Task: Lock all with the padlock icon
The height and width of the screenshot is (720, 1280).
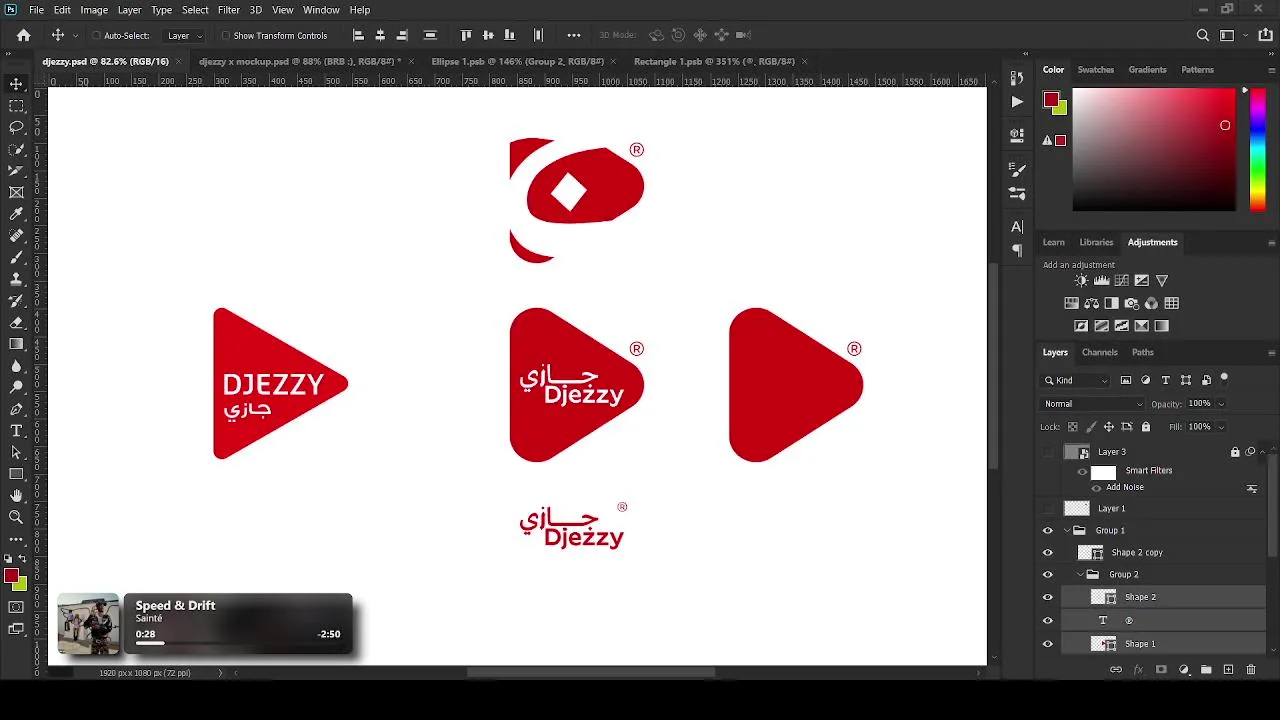Action: click(x=1146, y=427)
